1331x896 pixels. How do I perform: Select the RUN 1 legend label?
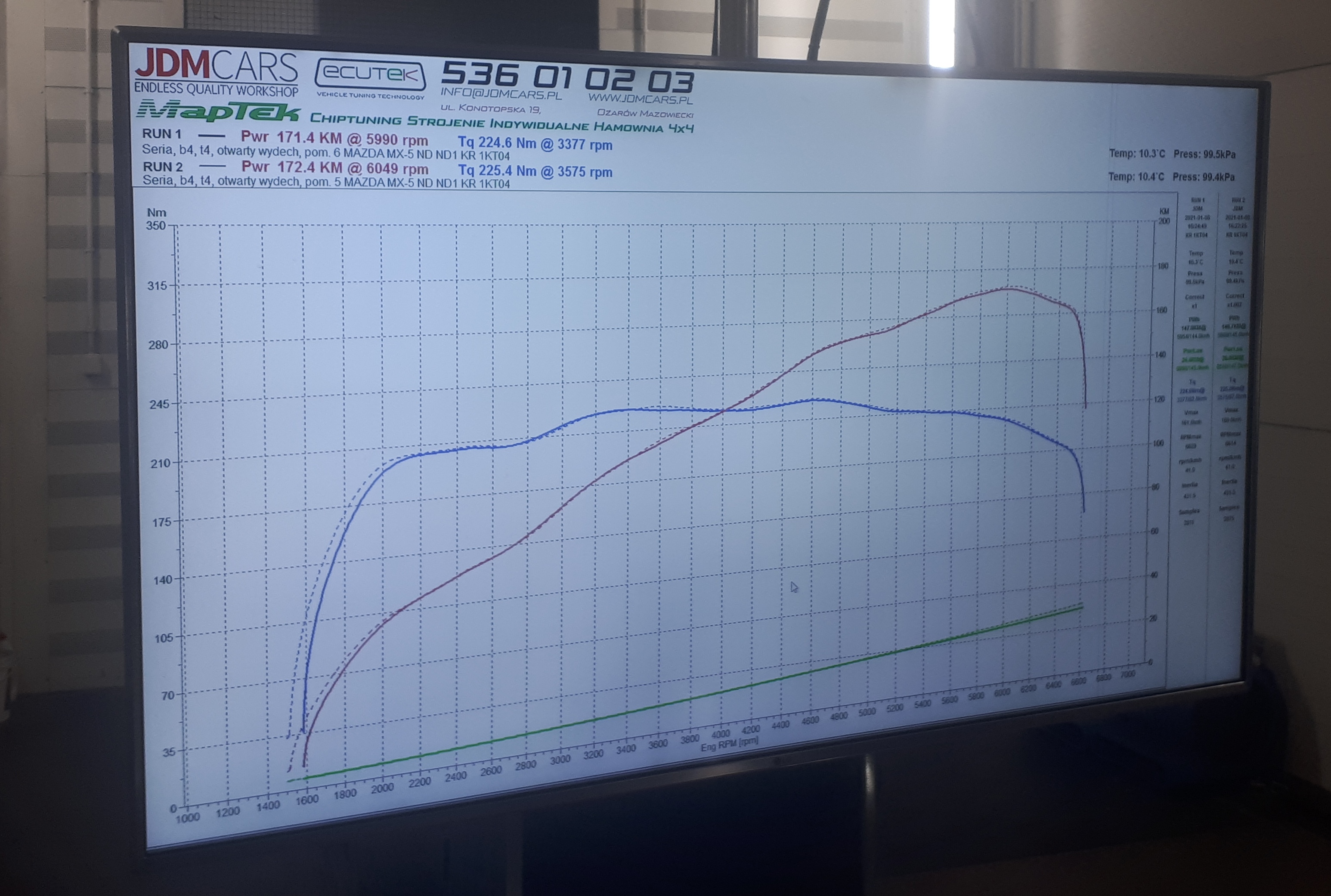point(161,134)
